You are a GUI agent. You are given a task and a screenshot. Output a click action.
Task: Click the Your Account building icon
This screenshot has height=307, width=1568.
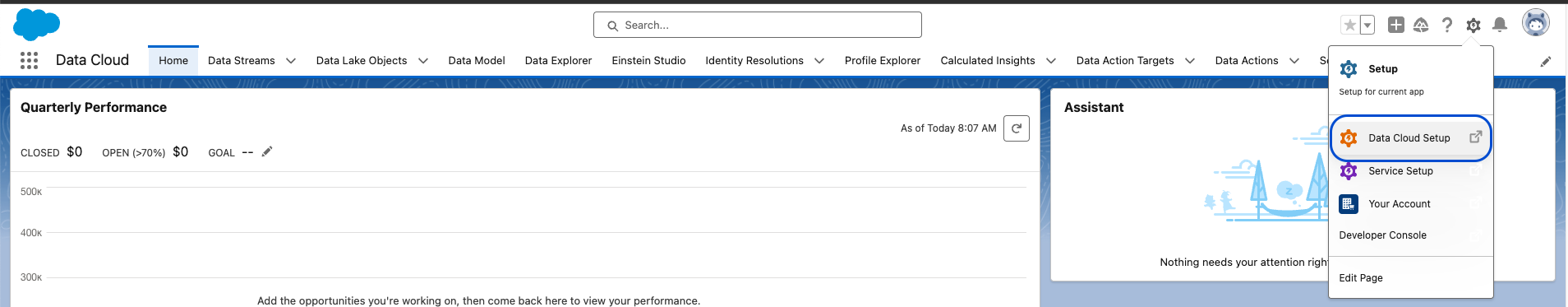coord(1349,204)
